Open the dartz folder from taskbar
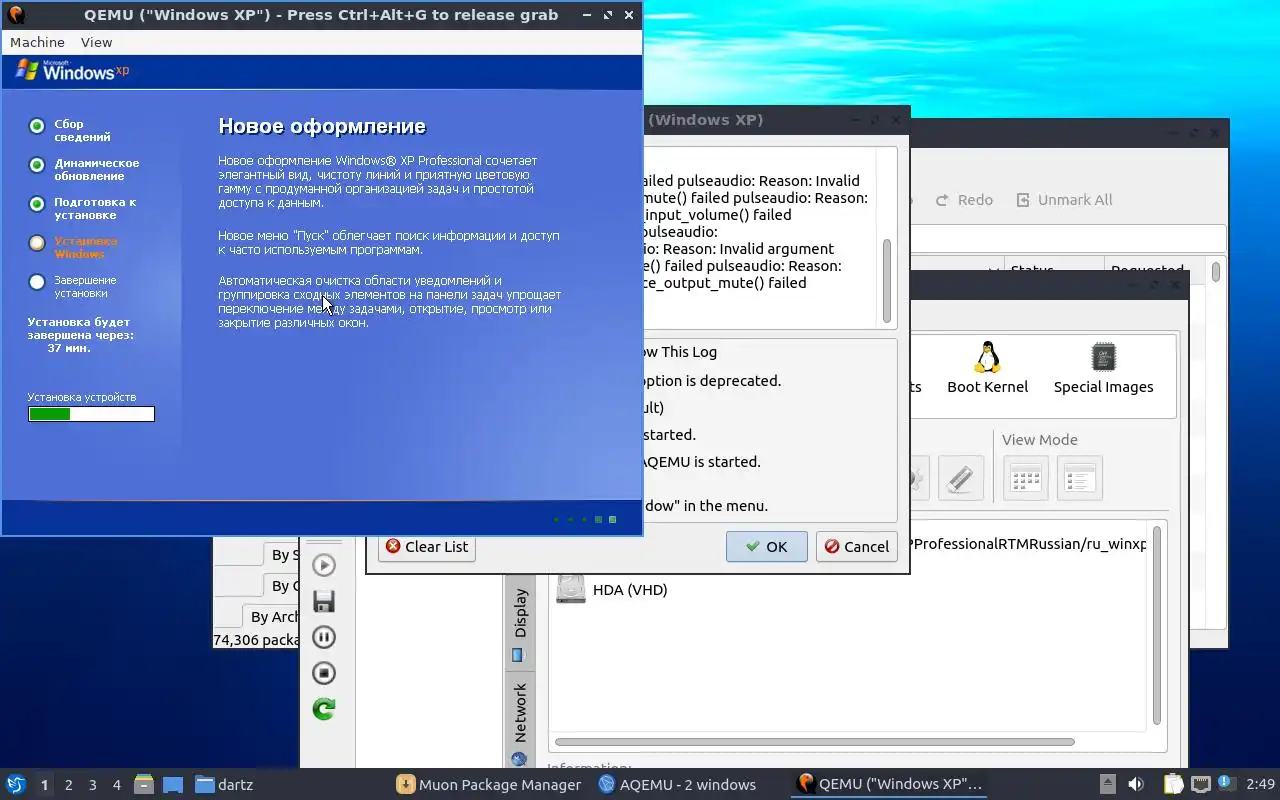 224,784
